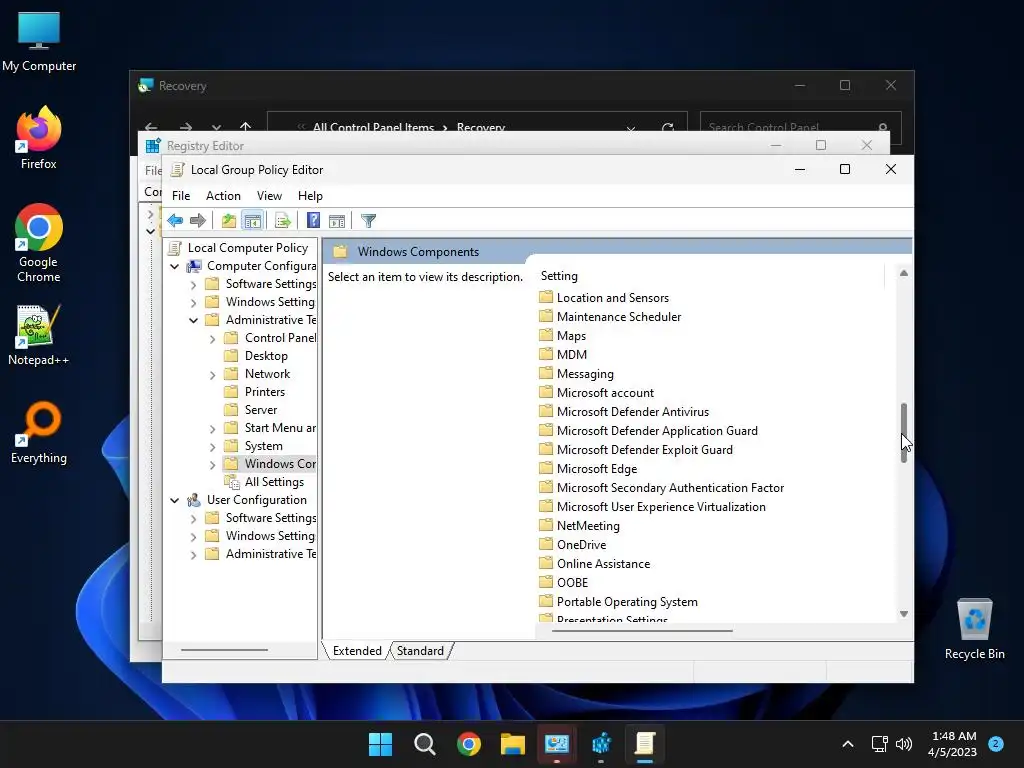Collapse Administrative Templates under Computer Configuration
The image size is (1024, 768).
point(193,320)
